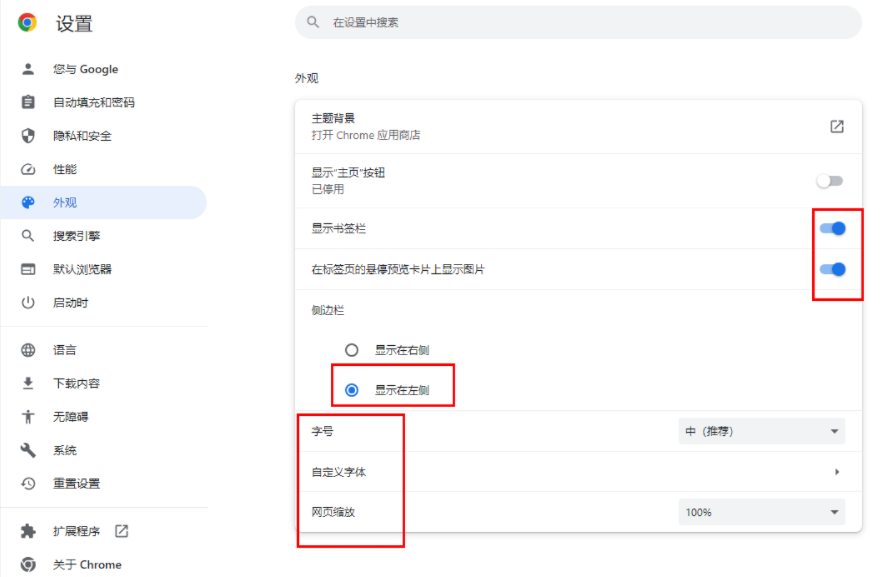Image resolution: width=895 pixels, height=577 pixels.
Task: Open the 语言 settings page
Action: [104, 350]
